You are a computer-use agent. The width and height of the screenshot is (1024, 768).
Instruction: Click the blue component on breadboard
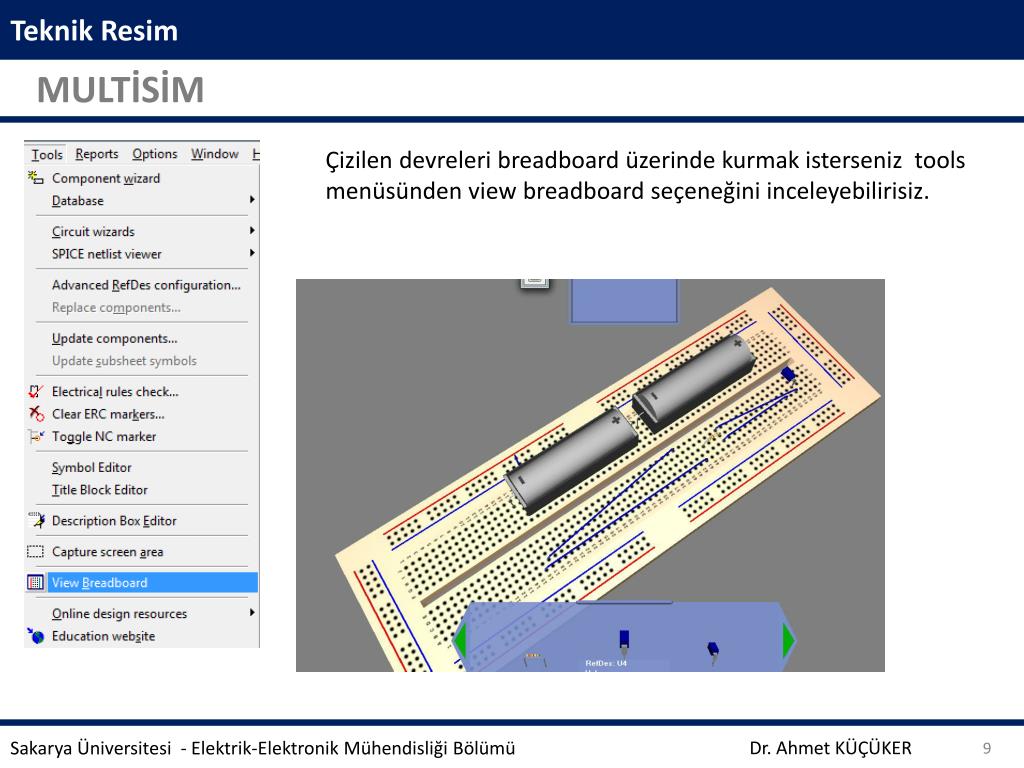pos(788,374)
